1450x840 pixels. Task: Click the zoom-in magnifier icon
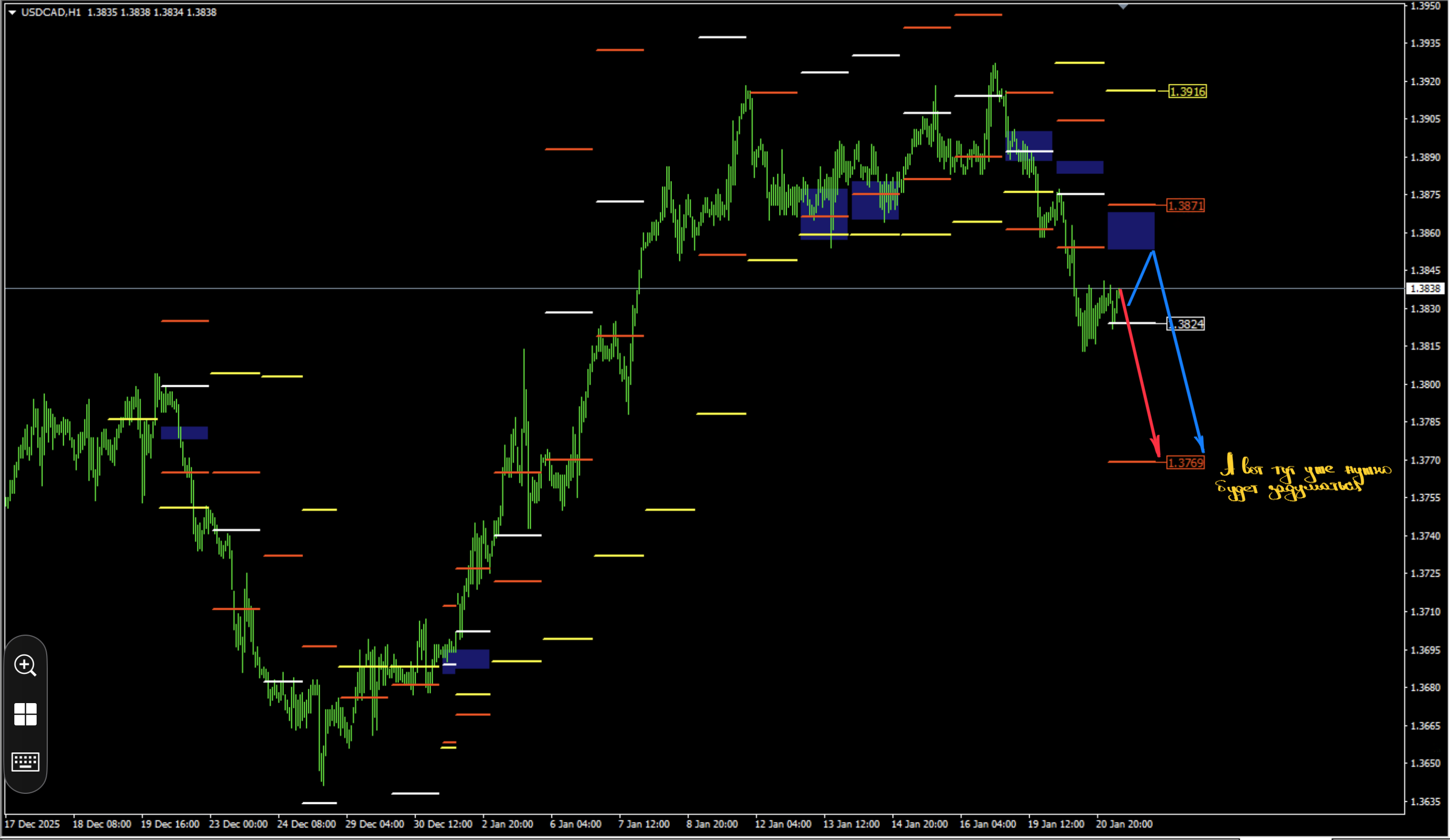25,665
